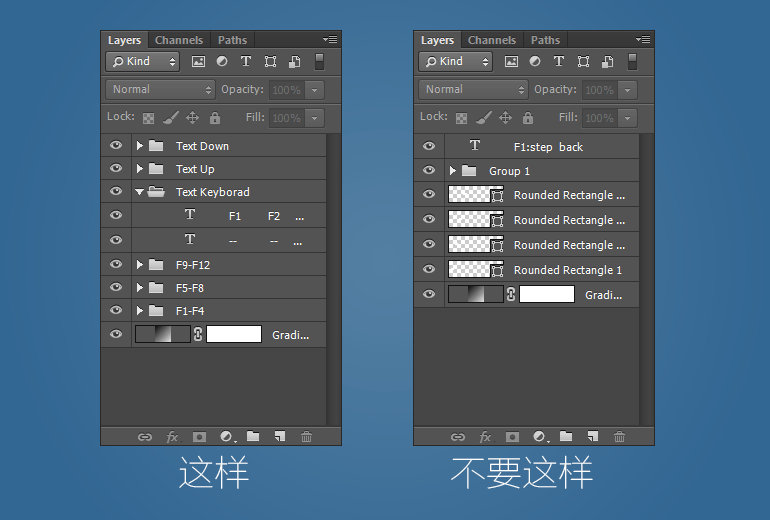The image size is (770, 520).
Task: Expand the F9-F12 group
Action: (x=139, y=264)
